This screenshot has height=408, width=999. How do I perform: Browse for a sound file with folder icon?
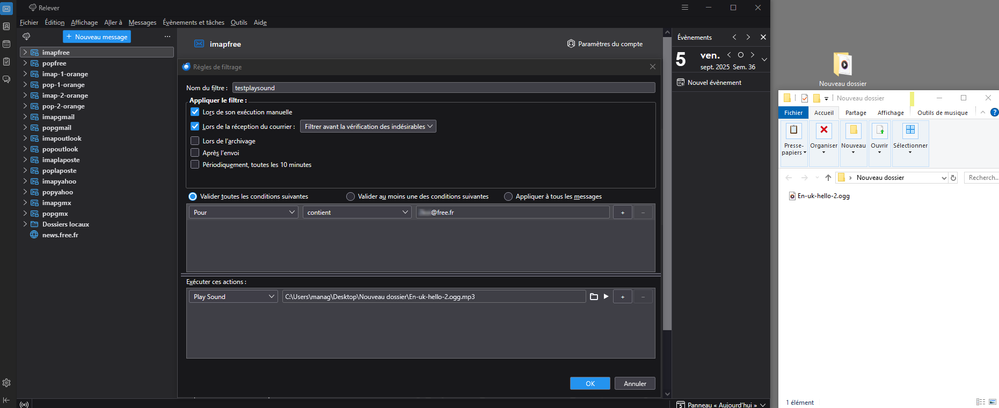point(593,297)
